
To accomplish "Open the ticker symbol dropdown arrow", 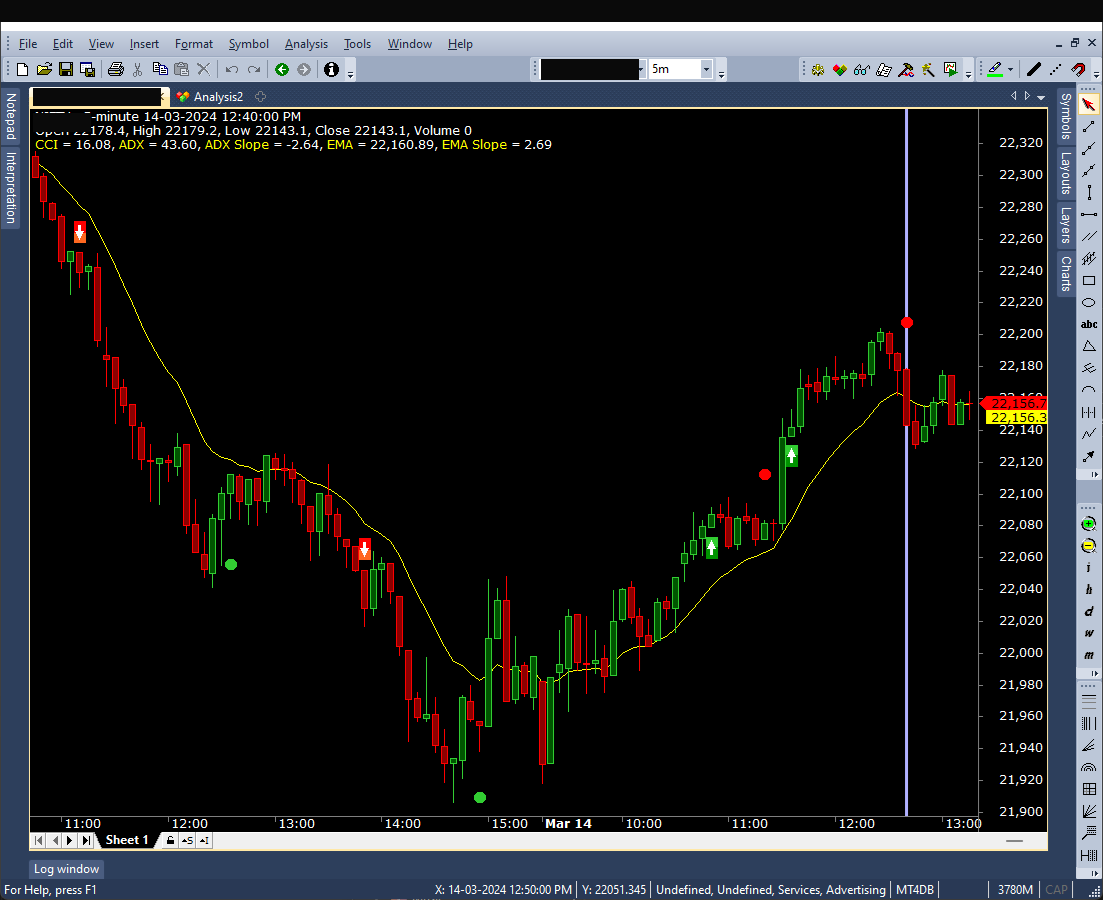I will 641,69.
